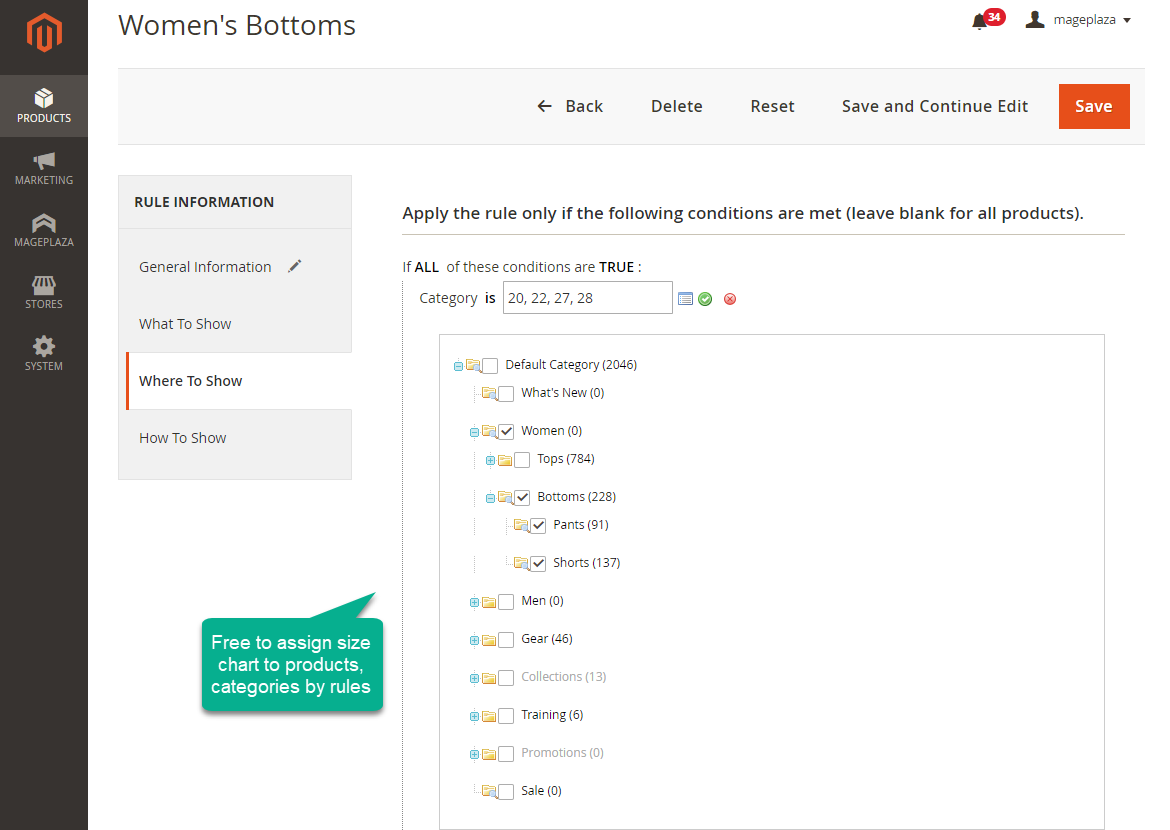1170x830 pixels.
Task: Open the notifications bell
Action: 979,18
